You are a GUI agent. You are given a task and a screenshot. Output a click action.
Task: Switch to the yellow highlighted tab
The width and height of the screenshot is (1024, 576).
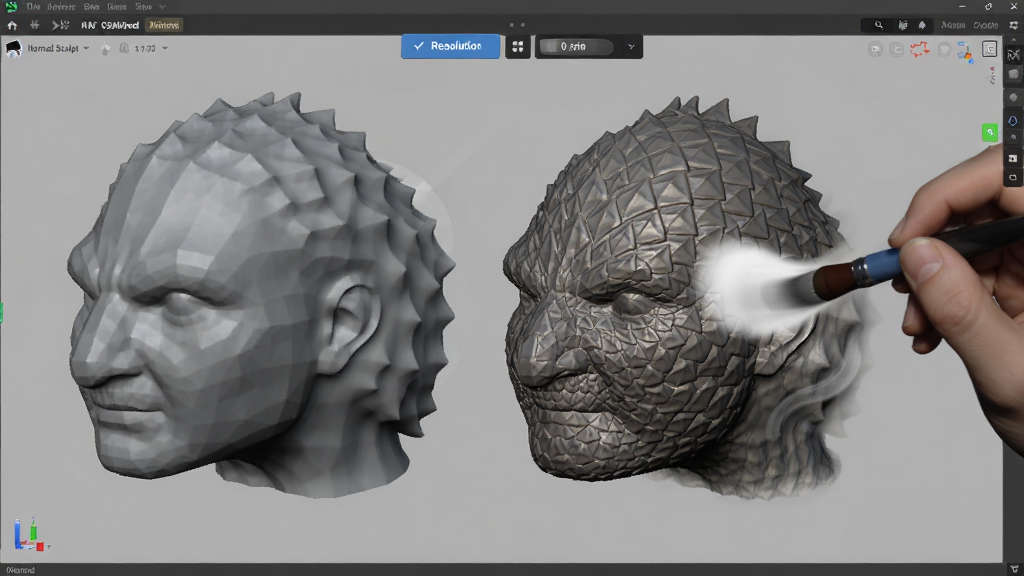coord(164,25)
